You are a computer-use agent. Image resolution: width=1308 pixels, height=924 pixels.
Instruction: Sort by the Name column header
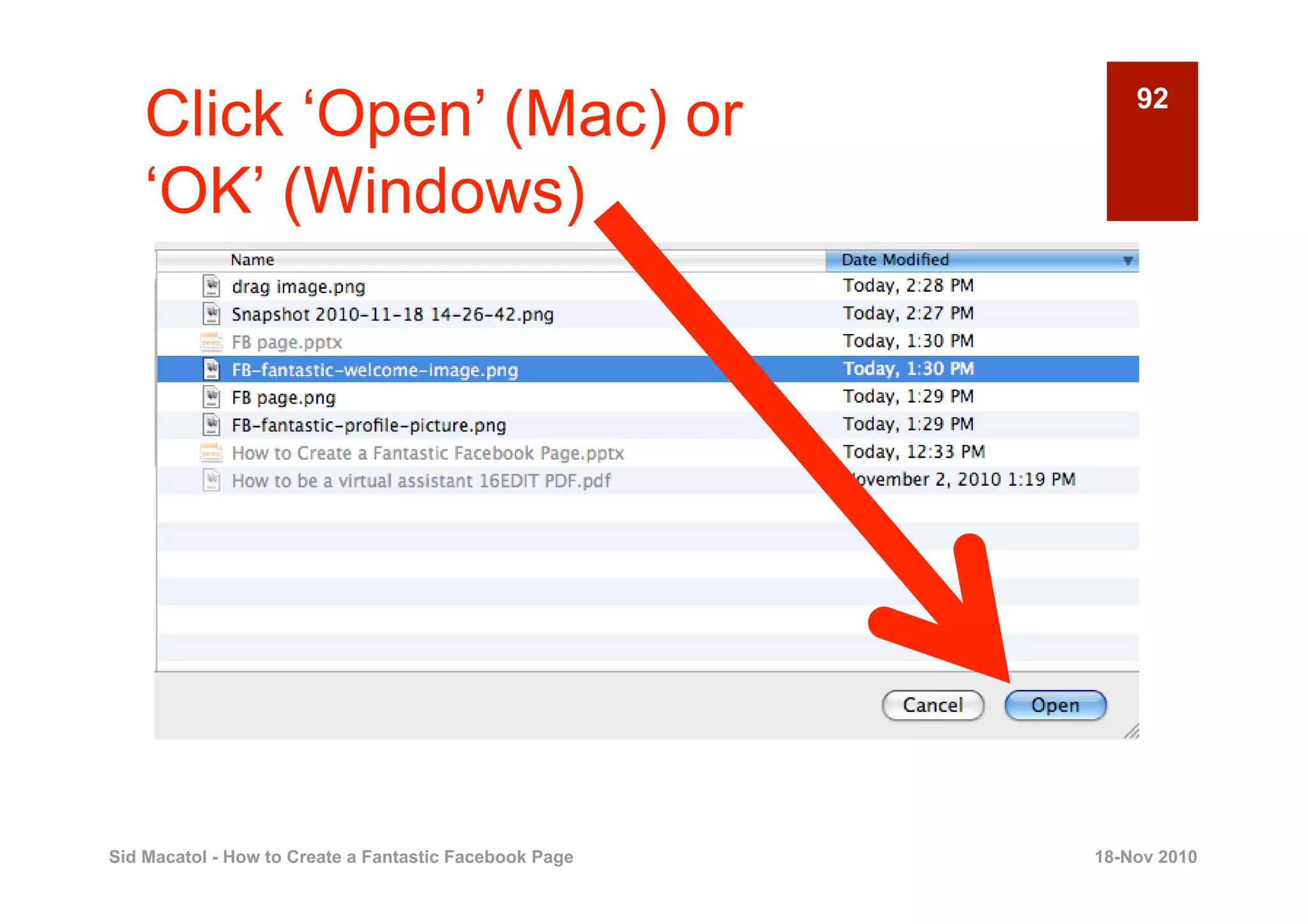pyautogui.click(x=490, y=260)
